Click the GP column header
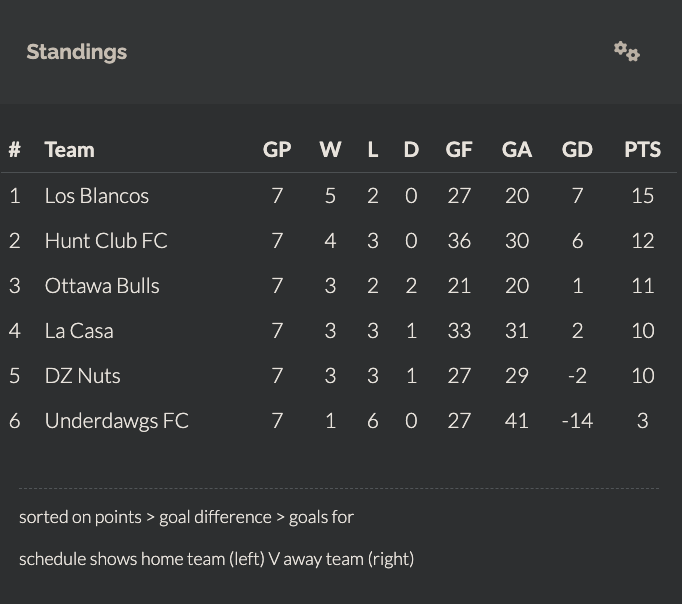The image size is (682, 604). [277, 150]
